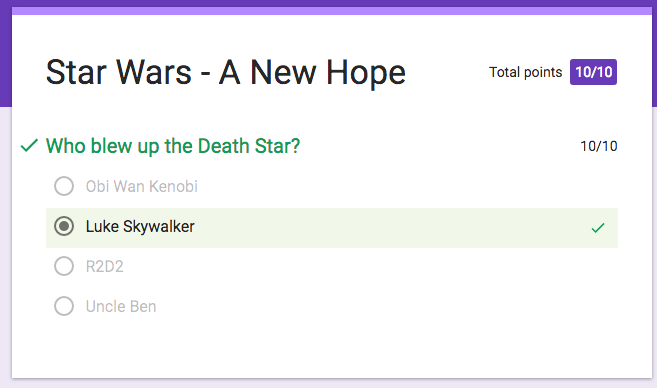Click the Uncle Ben option label
This screenshot has height=388, width=657.
[x=121, y=307]
